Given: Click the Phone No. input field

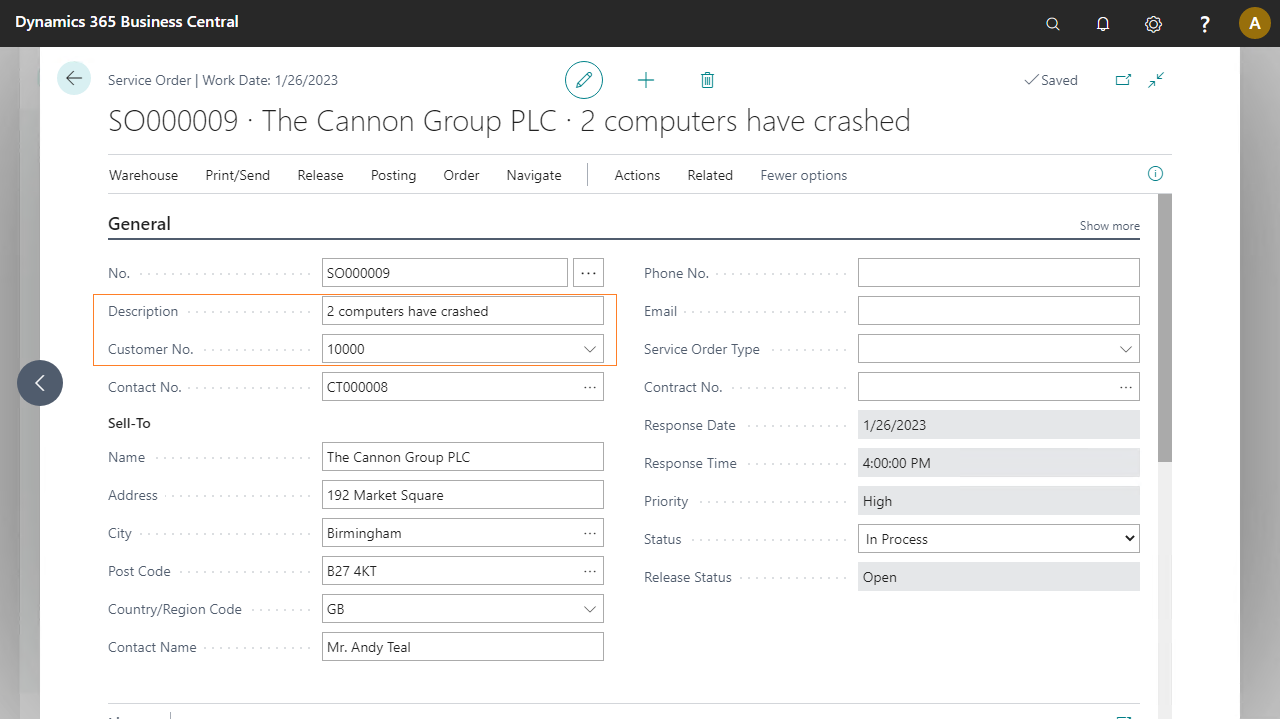Looking at the screenshot, I should (999, 273).
